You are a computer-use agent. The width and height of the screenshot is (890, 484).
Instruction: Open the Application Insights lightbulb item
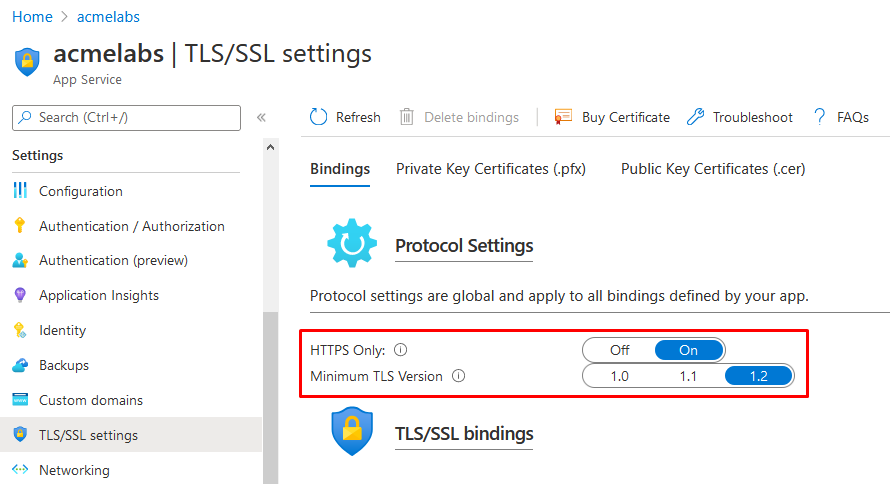[99, 295]
